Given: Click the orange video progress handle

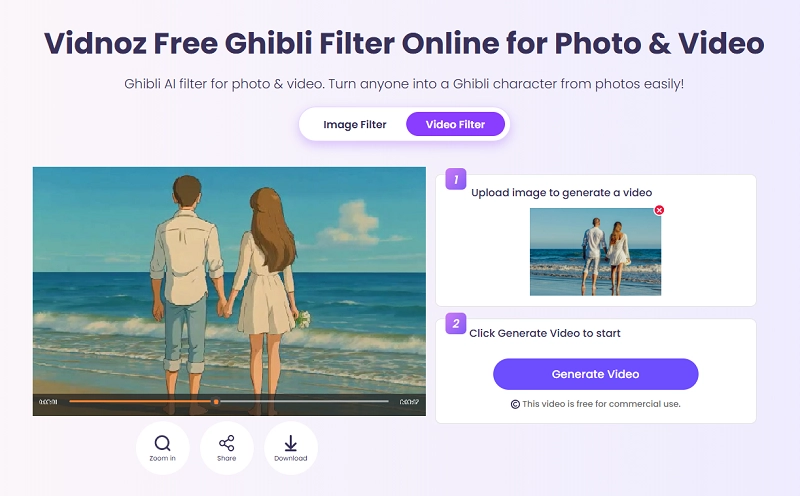Looking at the screenshot, I should pos(216,402).
